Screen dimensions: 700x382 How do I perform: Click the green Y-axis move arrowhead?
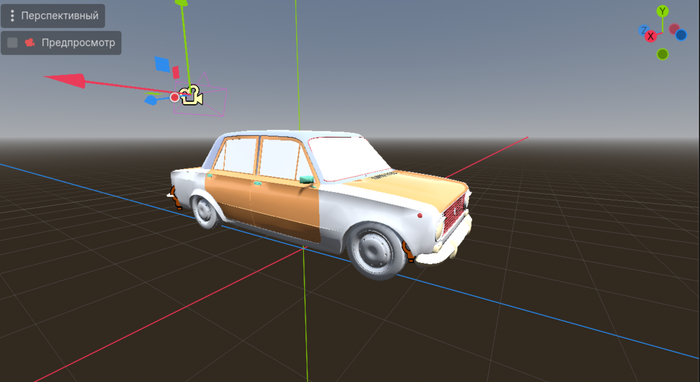click(x=181, y=2)
